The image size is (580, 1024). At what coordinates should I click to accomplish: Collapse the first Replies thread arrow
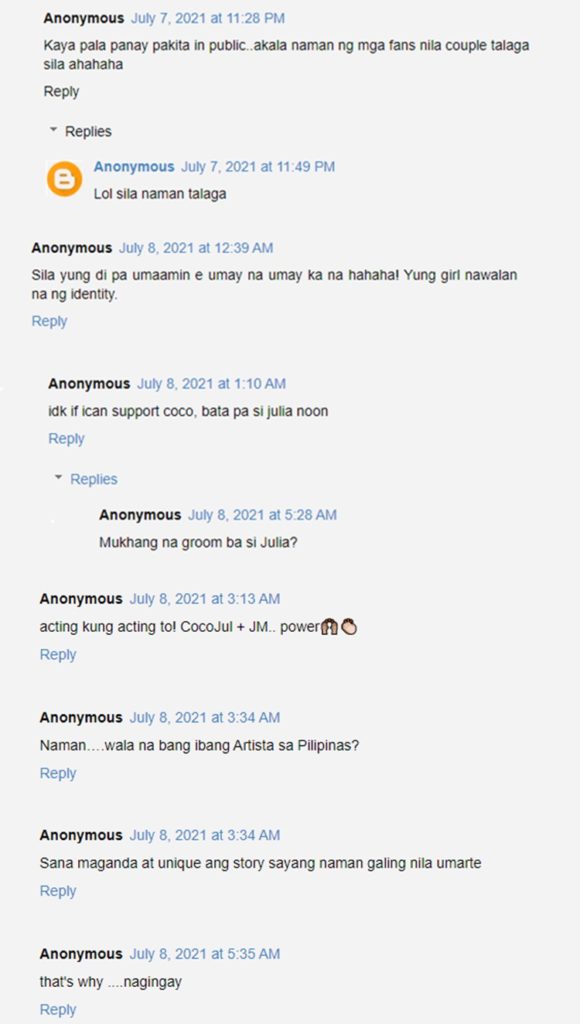54,131
